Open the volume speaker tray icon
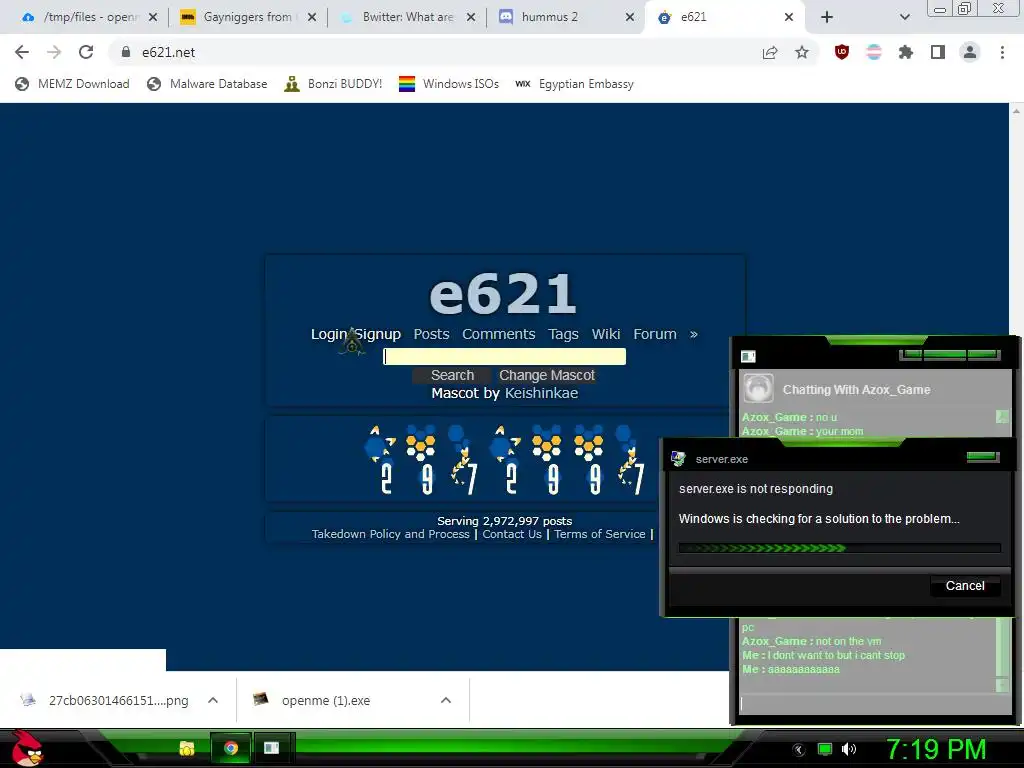Viewport: 1024px width, 768px height. tap(848, 749)
